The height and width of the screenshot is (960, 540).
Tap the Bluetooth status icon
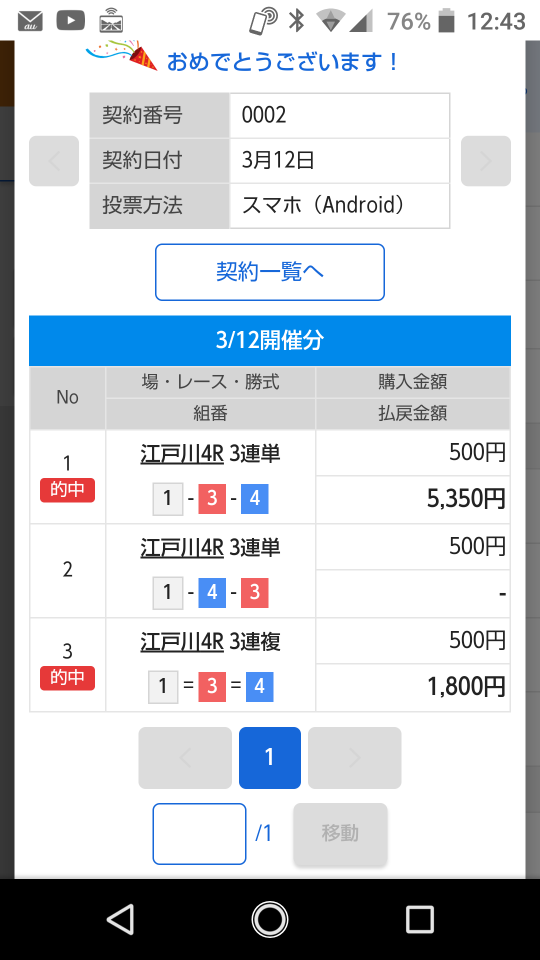click(x=297, y=21)
